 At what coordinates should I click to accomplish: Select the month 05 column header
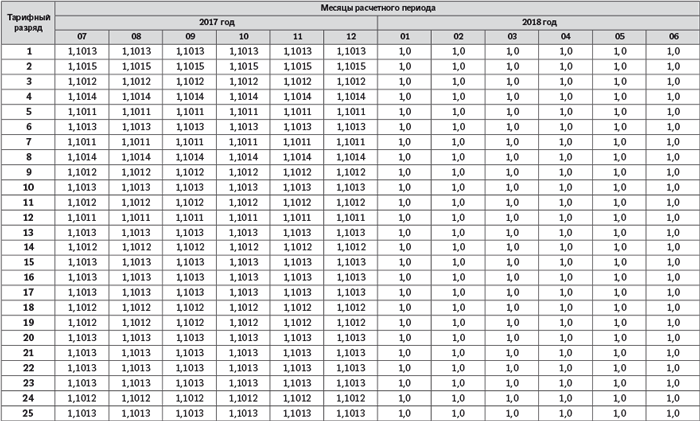(x=619, y=36)
